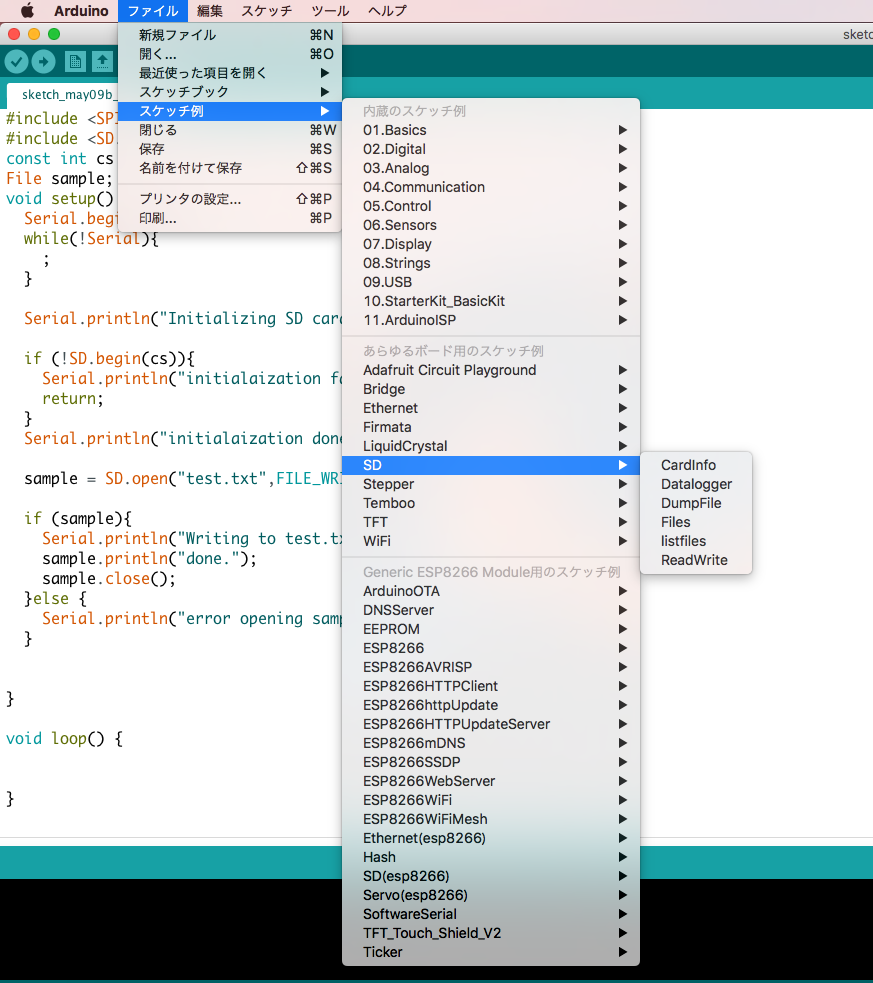Open ESP8266WiFiMesh examples entry
Image resolution: width=873 pixels, height=983 pixels.
[x=491, y=819]
